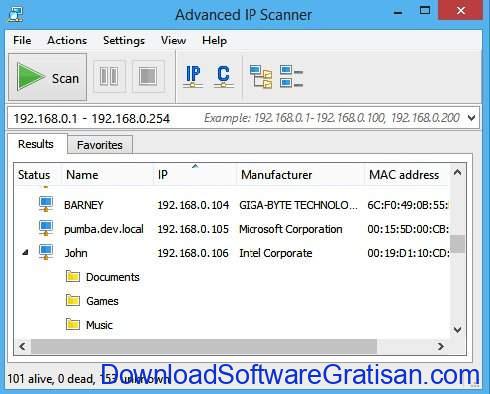The image size is (490, 394).
Task: Click the stop scan button
Action: [148, 76]
